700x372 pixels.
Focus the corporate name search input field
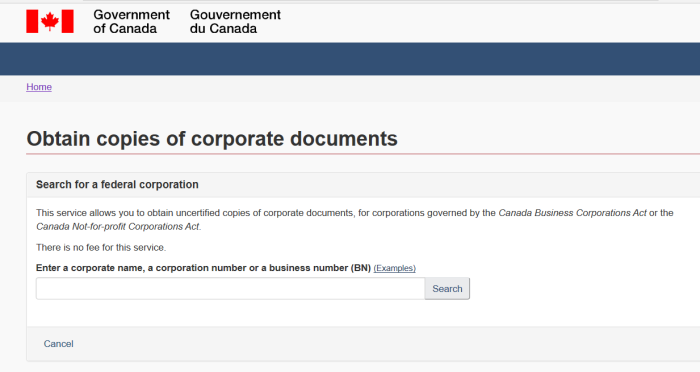pyautogui.click(x=230, y=288)
